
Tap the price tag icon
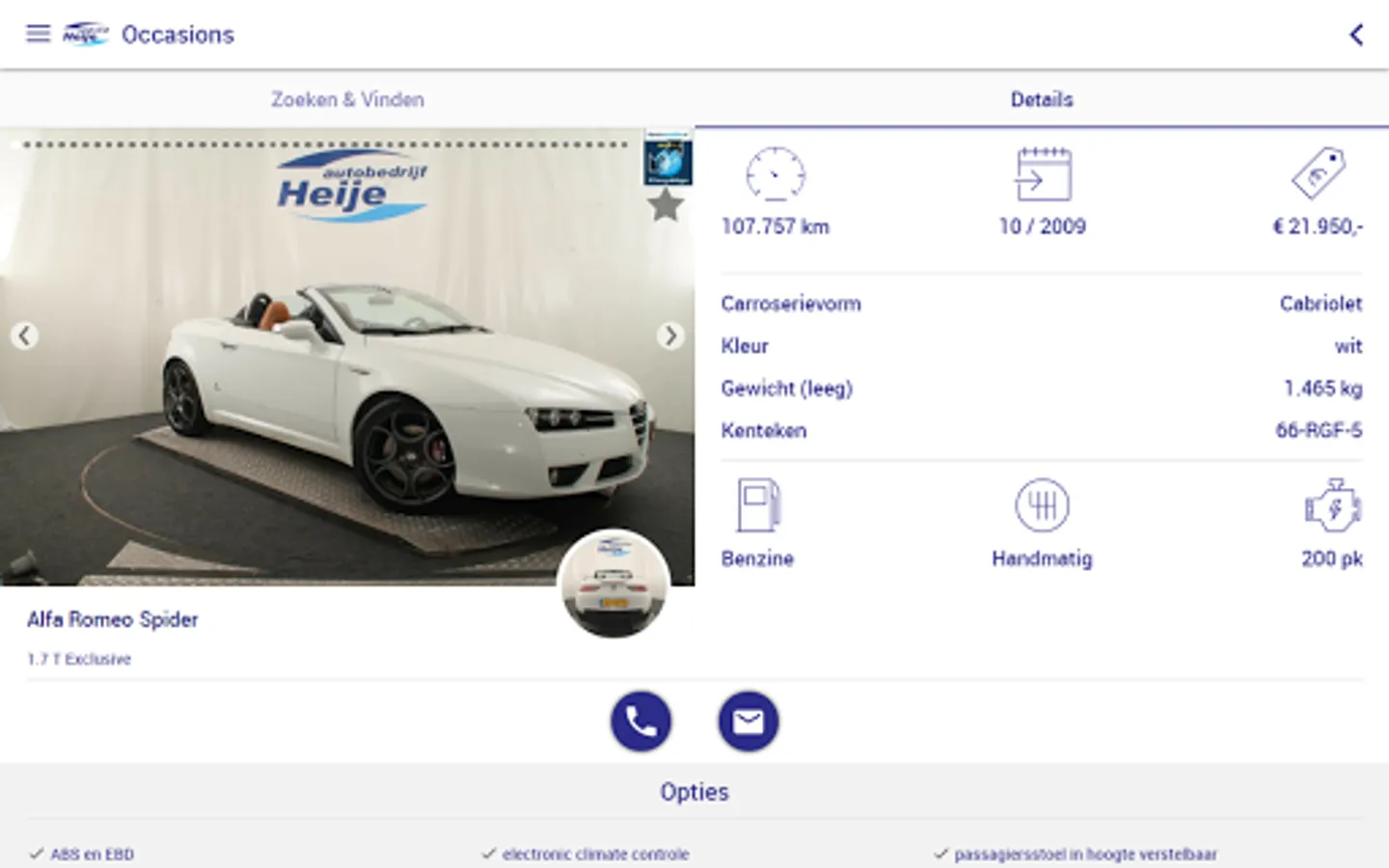pos(1319,174)
